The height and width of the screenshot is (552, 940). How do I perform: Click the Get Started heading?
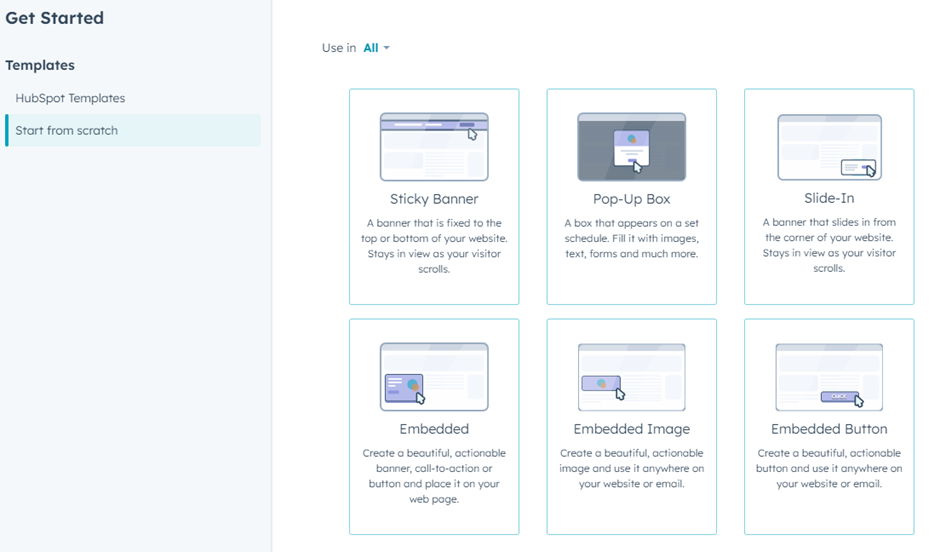pyautogui.click(x=55, y=18)
